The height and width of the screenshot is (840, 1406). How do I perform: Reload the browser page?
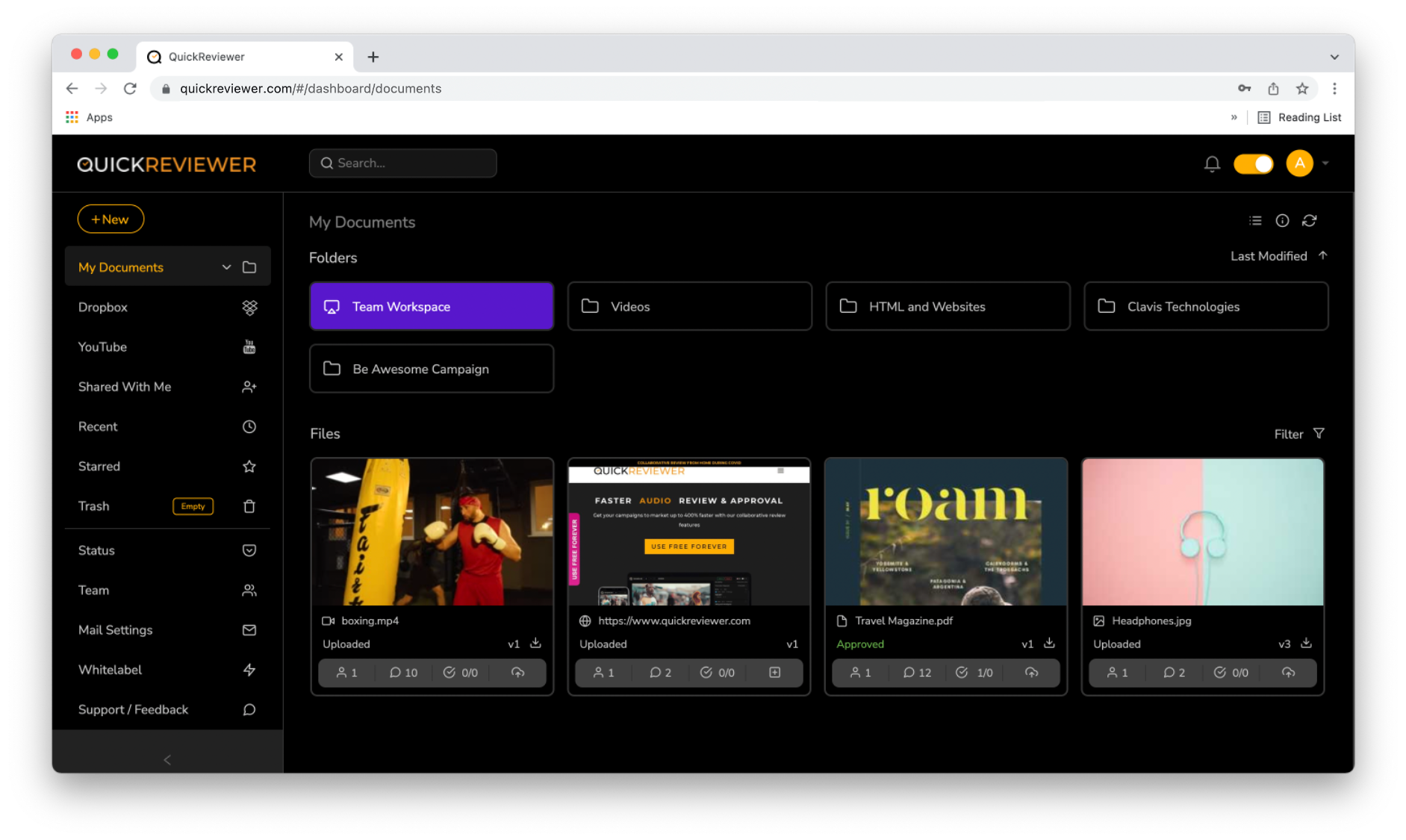coord(130,89)
